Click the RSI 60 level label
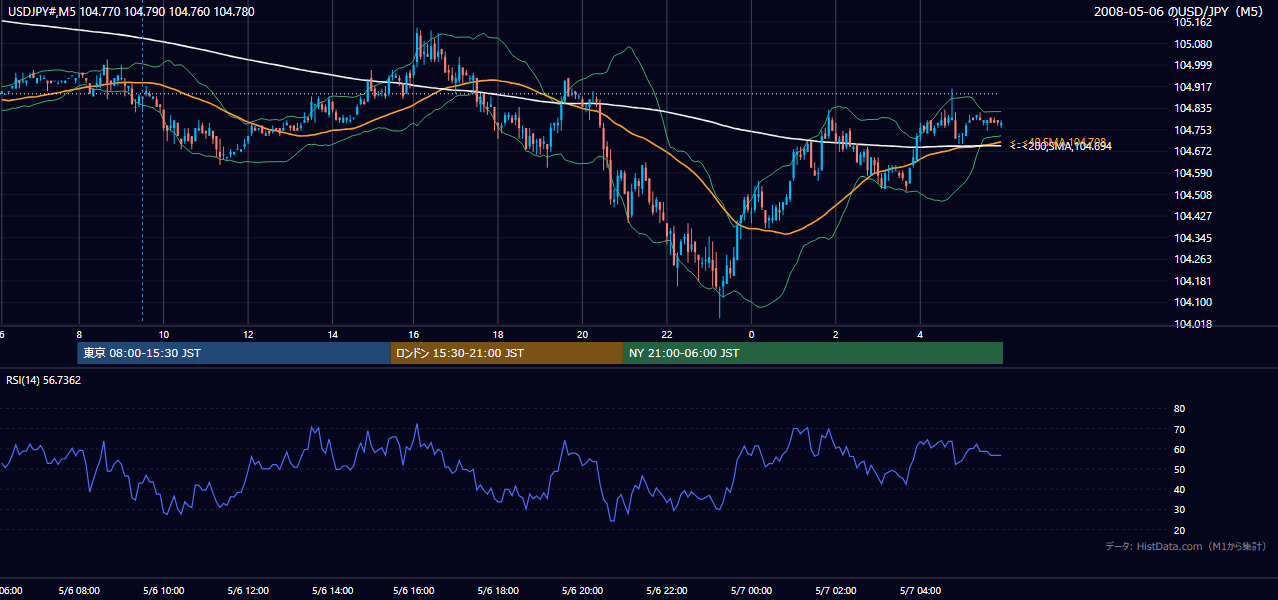This screenshot has width=1278, height=600. [x=1179, y=449]
